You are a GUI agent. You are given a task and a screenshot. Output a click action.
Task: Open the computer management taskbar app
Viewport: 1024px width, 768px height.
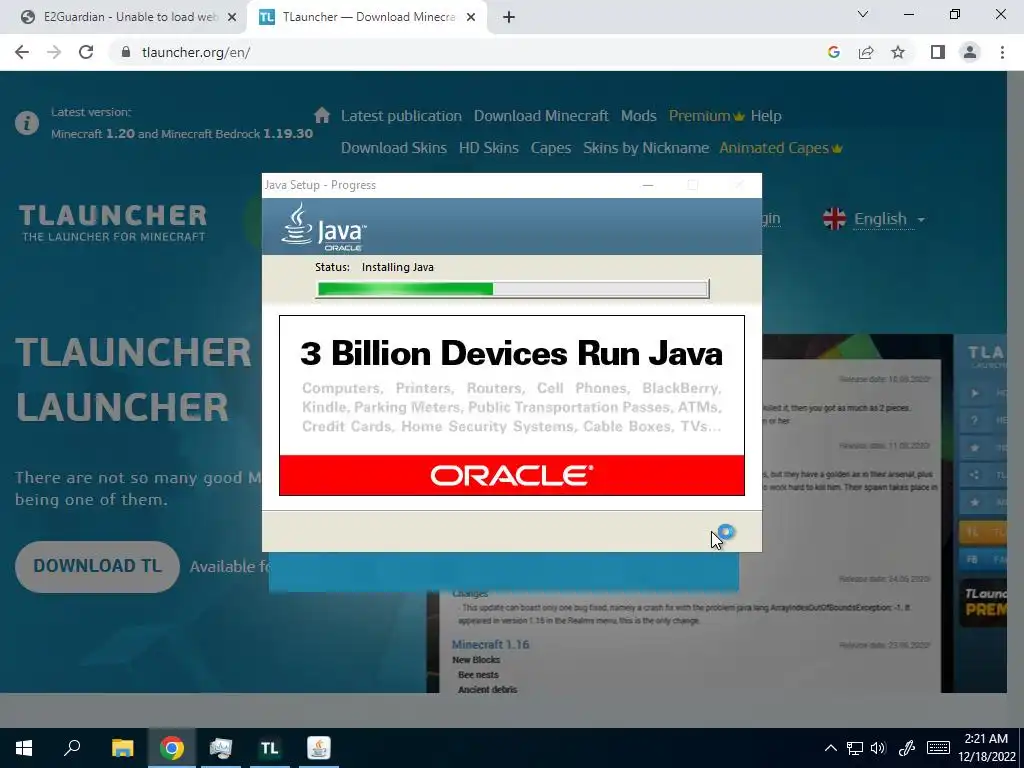[221, 748]
